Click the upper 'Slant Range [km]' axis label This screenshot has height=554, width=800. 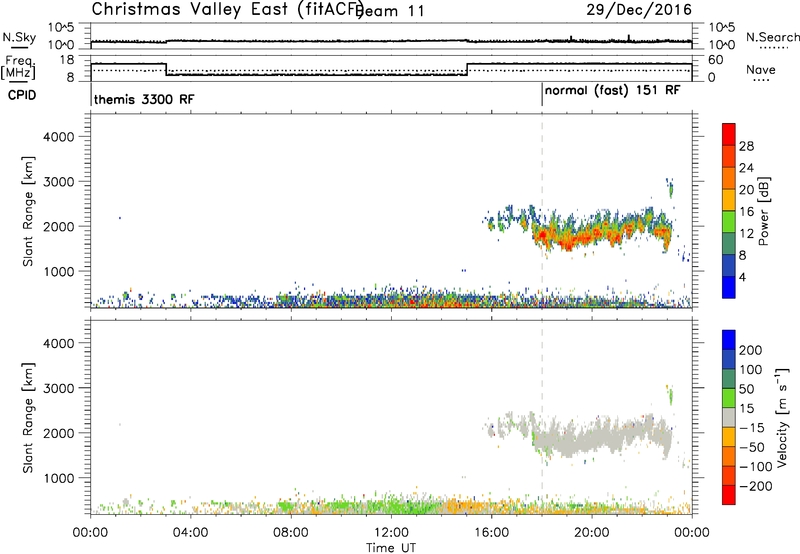click(x=29, y=211)
